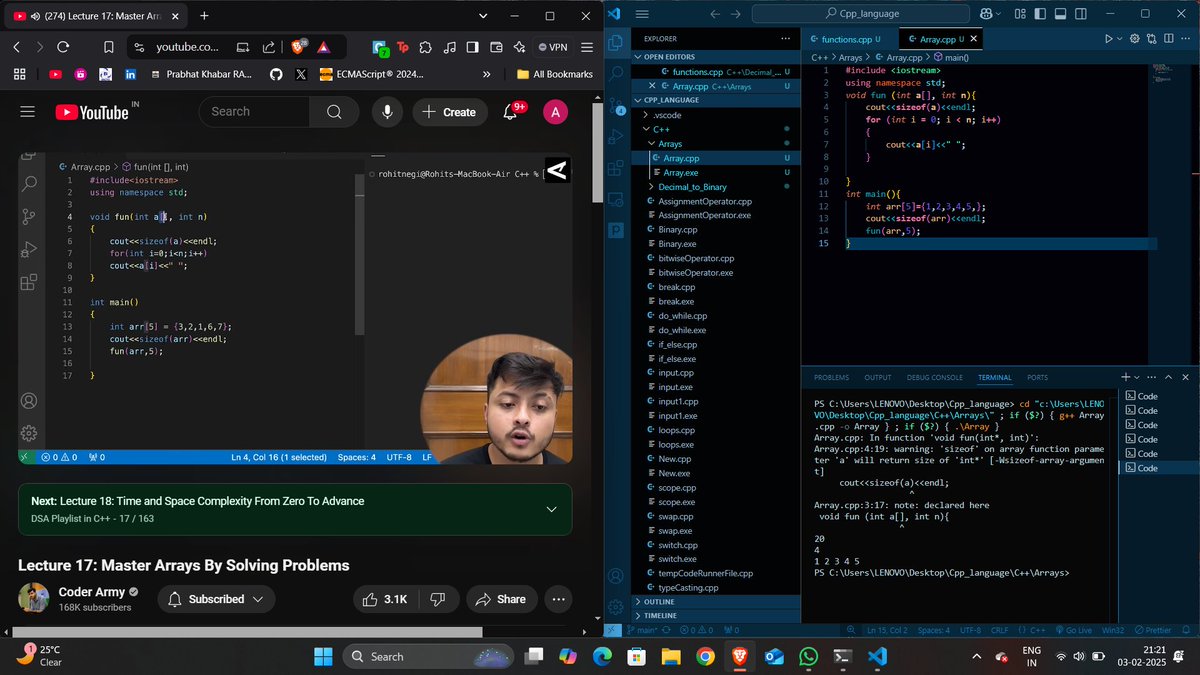Close the VS Code terminal panel
1200x675 pixels.
(1186, 377)
